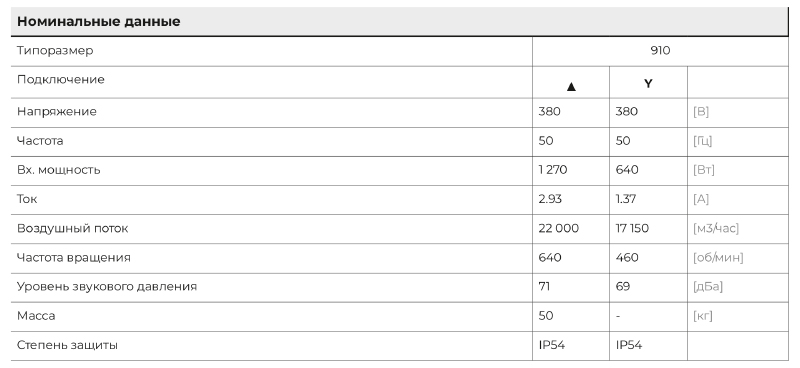Viewport: 800px width, 368px height.
Task: Click the current value 2.93
Action: (x=550, y=199)
